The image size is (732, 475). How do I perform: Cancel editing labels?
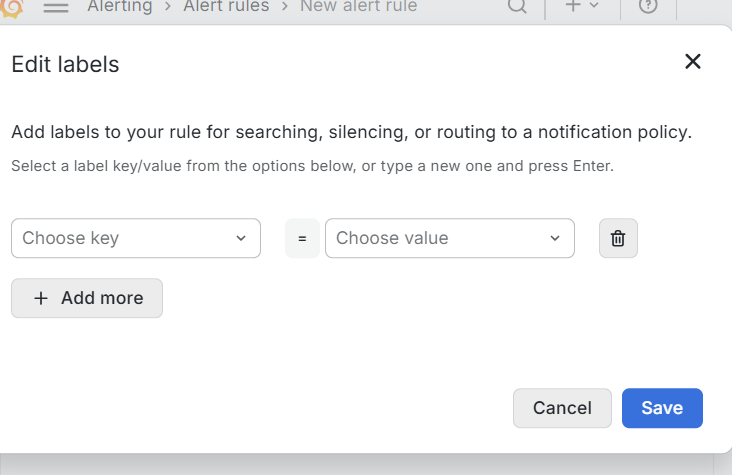[x=562, y=408]
